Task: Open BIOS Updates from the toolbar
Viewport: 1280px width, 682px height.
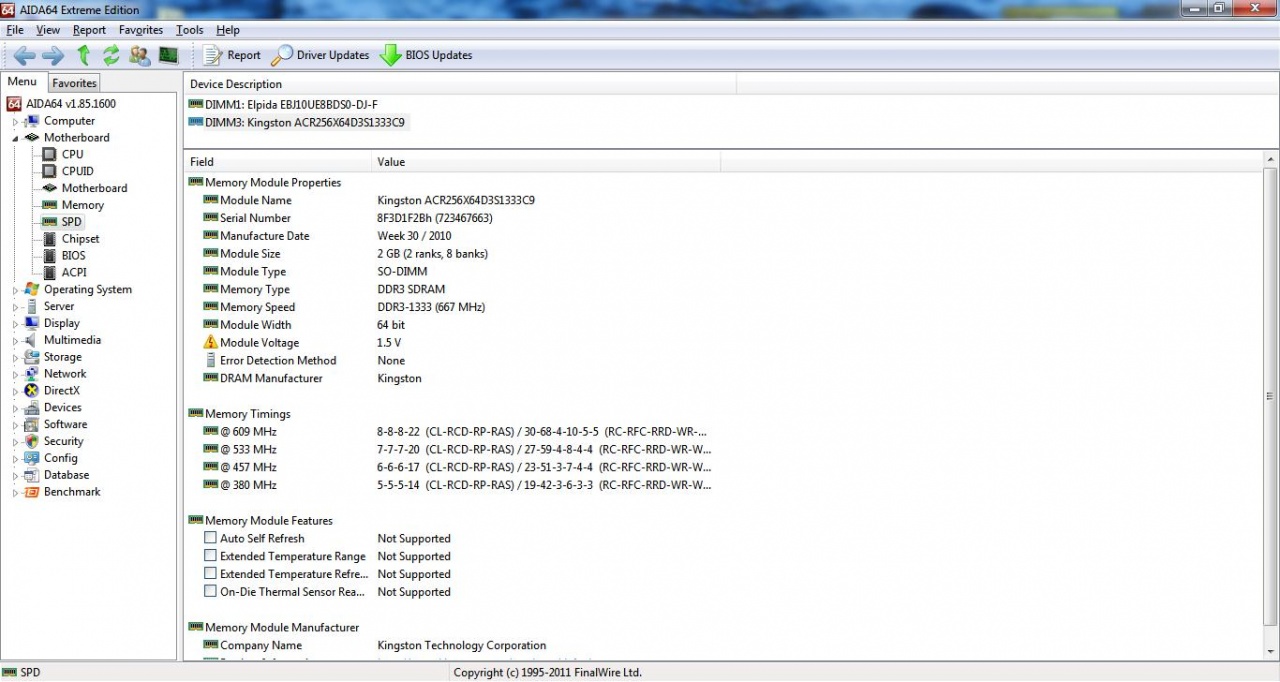Action: point(426,55)
